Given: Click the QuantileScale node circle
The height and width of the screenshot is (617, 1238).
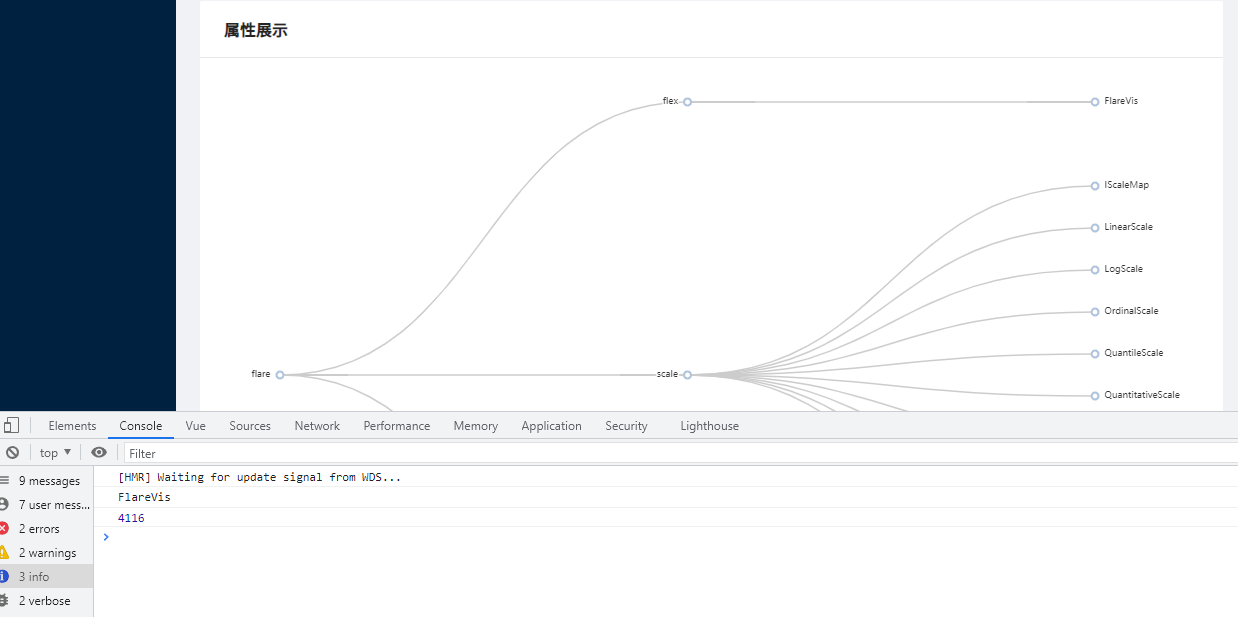Looking at the screenshot, I should [x=1095, y=354].
